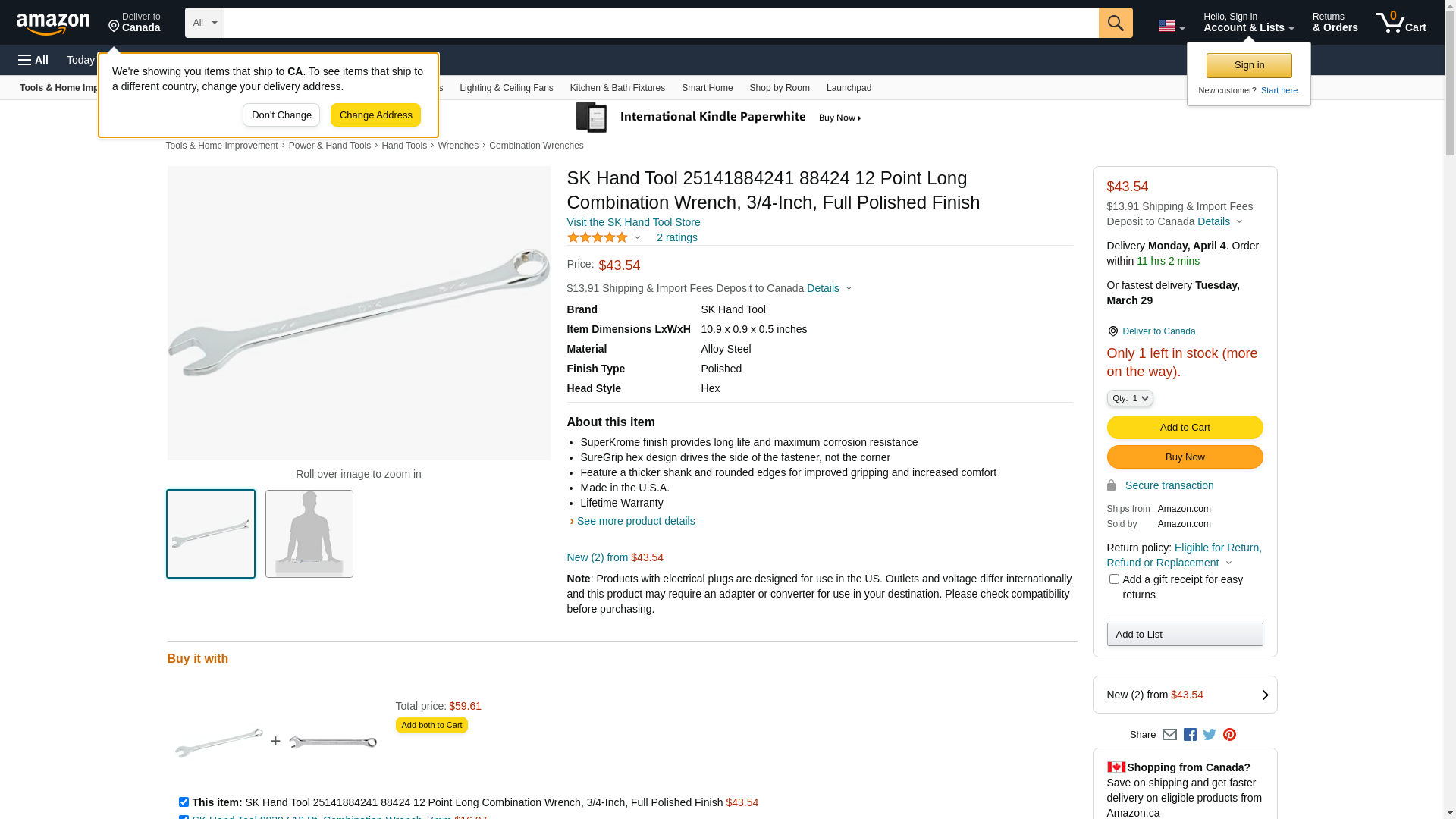Share the product on Pinterest

tap(1229, 734)
